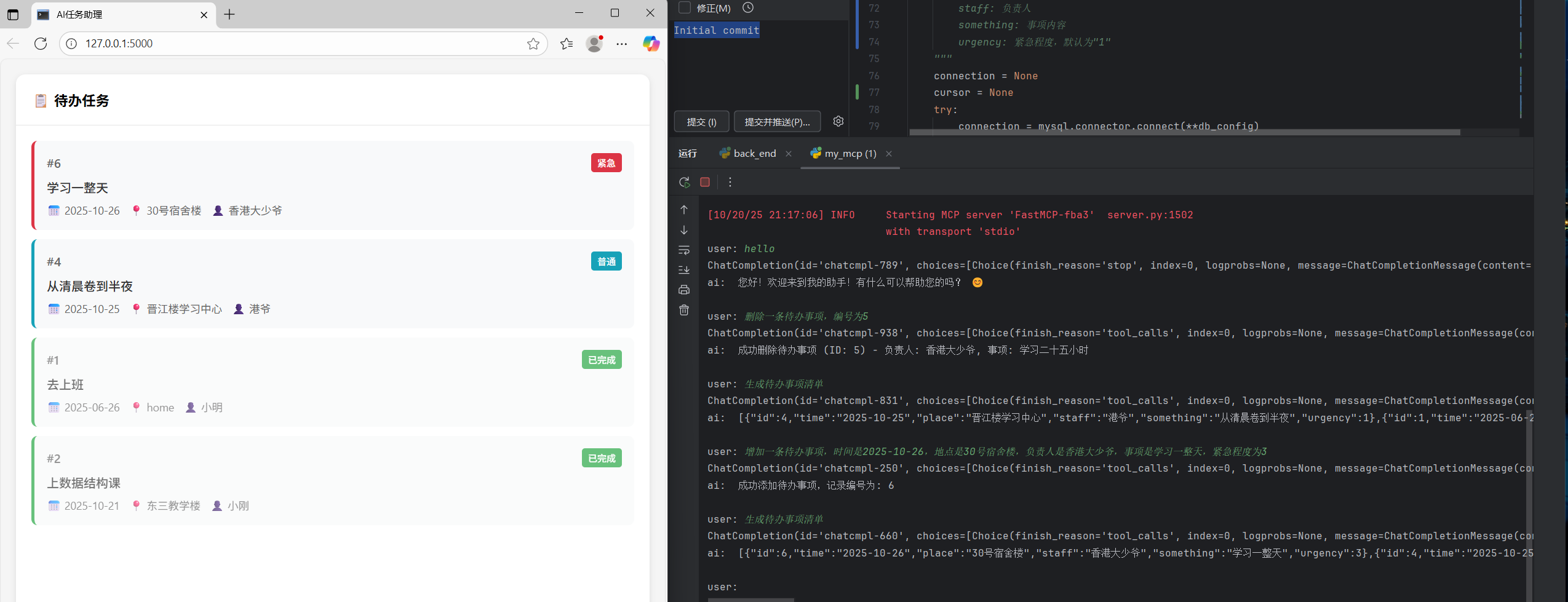1568x602 pixels.
Task: Click the down arrow in run console
Action: 684,230
